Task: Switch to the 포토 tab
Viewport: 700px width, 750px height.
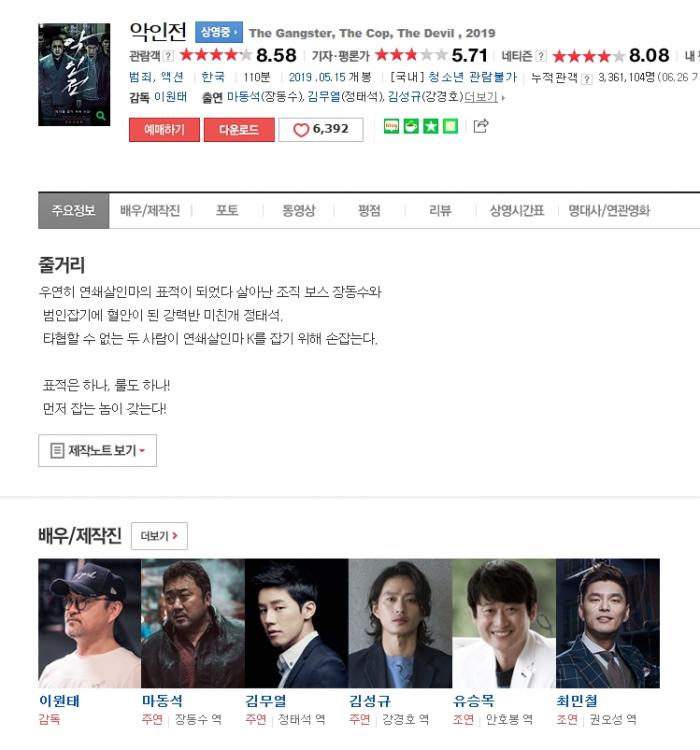Action: click(227, 211)
